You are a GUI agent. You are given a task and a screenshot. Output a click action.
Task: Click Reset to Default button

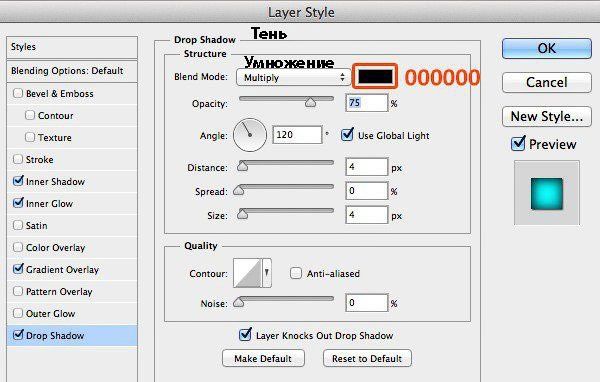point(367,358)
